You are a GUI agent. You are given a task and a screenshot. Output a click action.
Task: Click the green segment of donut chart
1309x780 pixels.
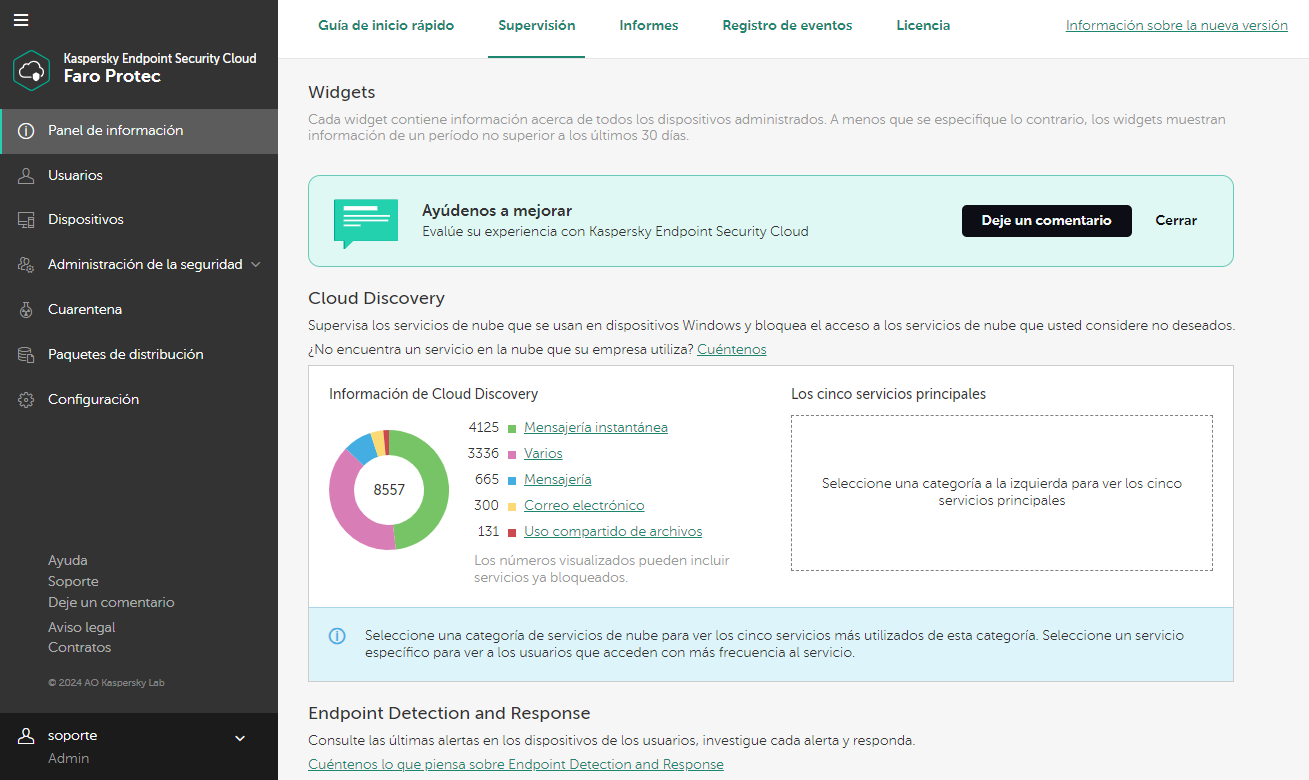[x=434, y=490]
